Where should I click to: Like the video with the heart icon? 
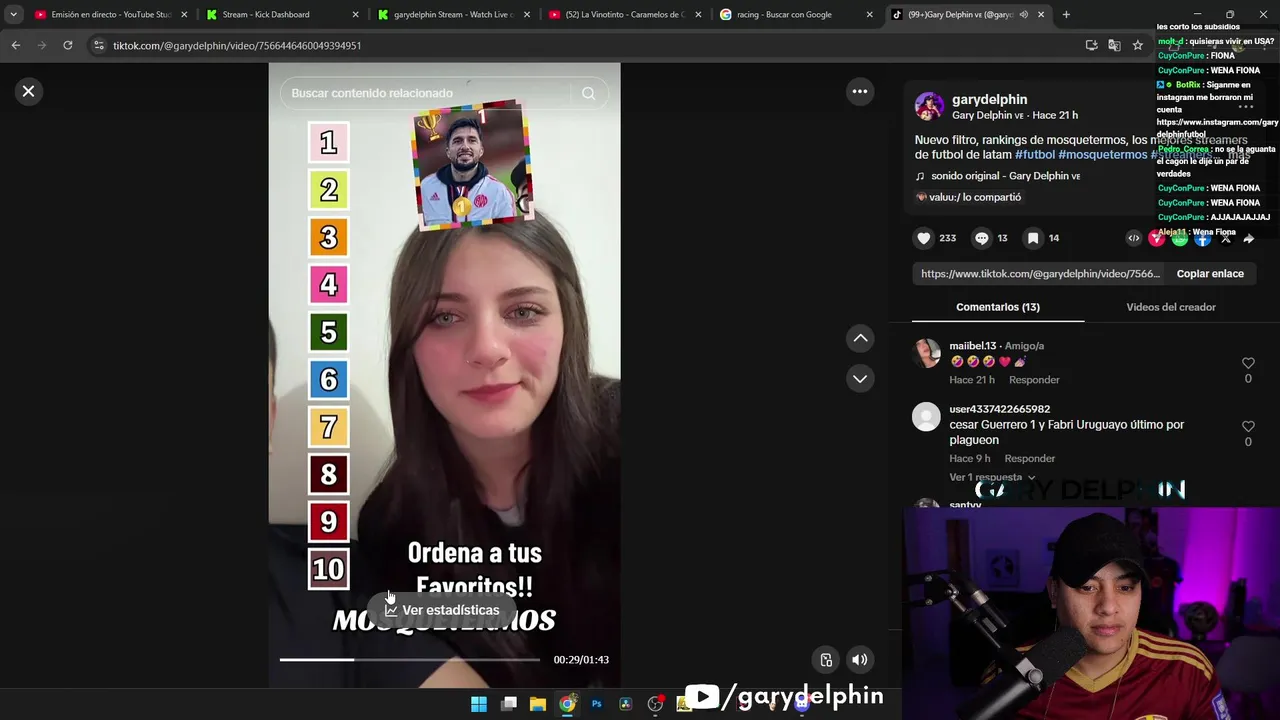tap(924, 238)
